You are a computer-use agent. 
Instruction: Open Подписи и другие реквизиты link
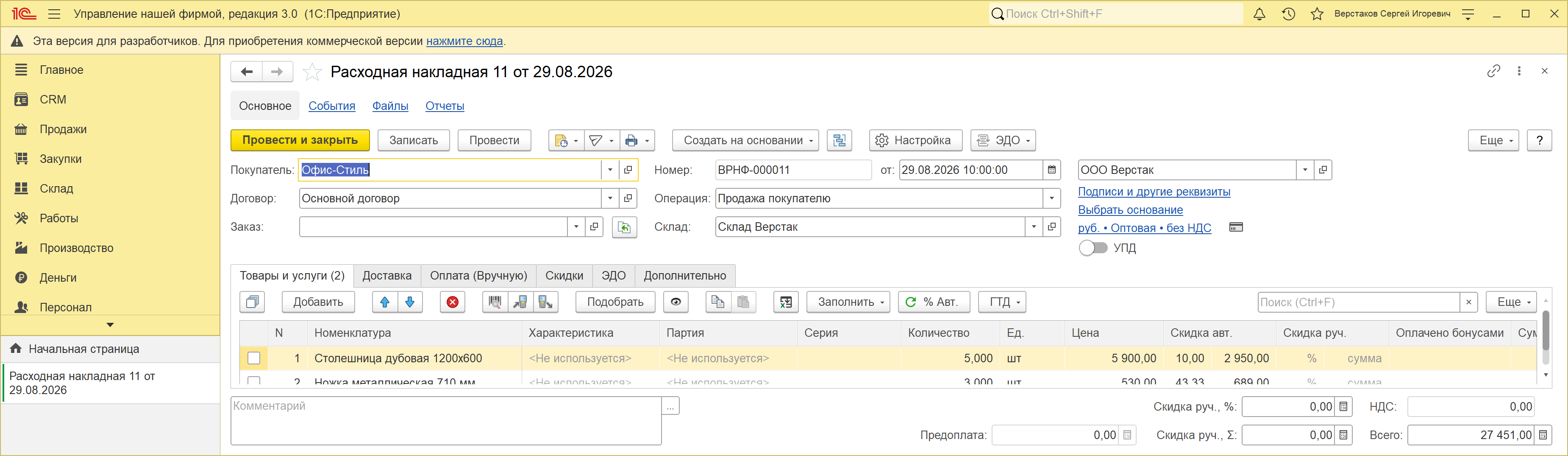pos(1154,191)
